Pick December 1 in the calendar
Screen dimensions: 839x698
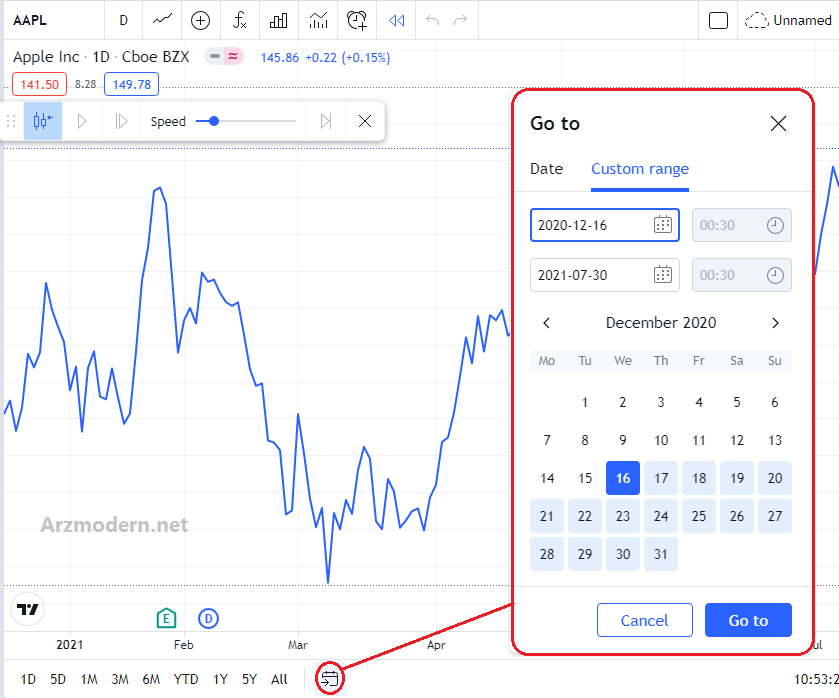pos(585,402)
